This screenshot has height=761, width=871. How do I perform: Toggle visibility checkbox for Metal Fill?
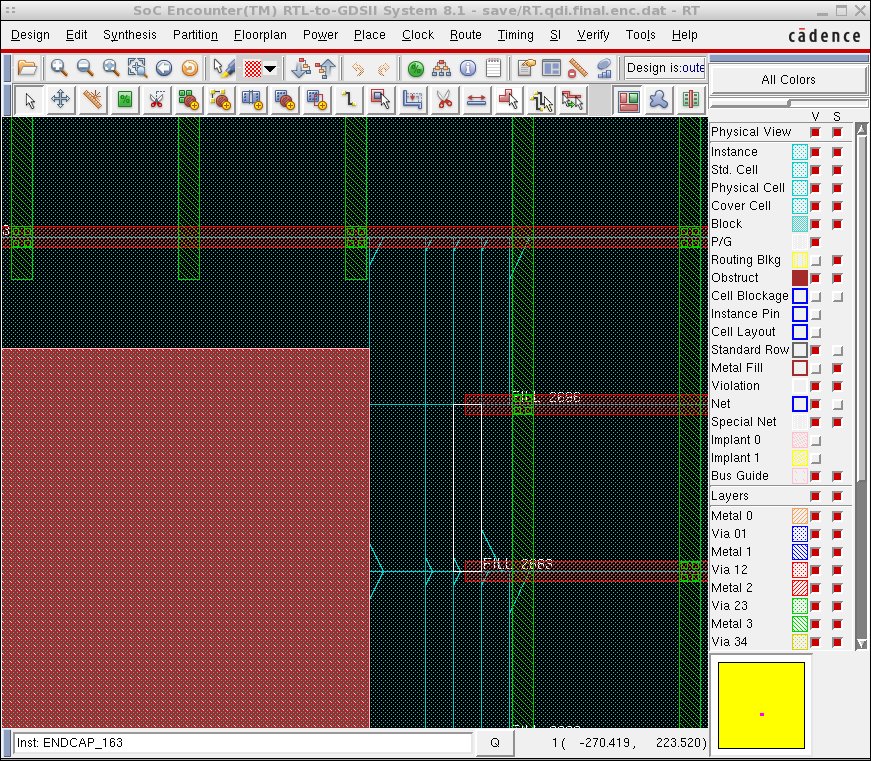click(815, 368)
